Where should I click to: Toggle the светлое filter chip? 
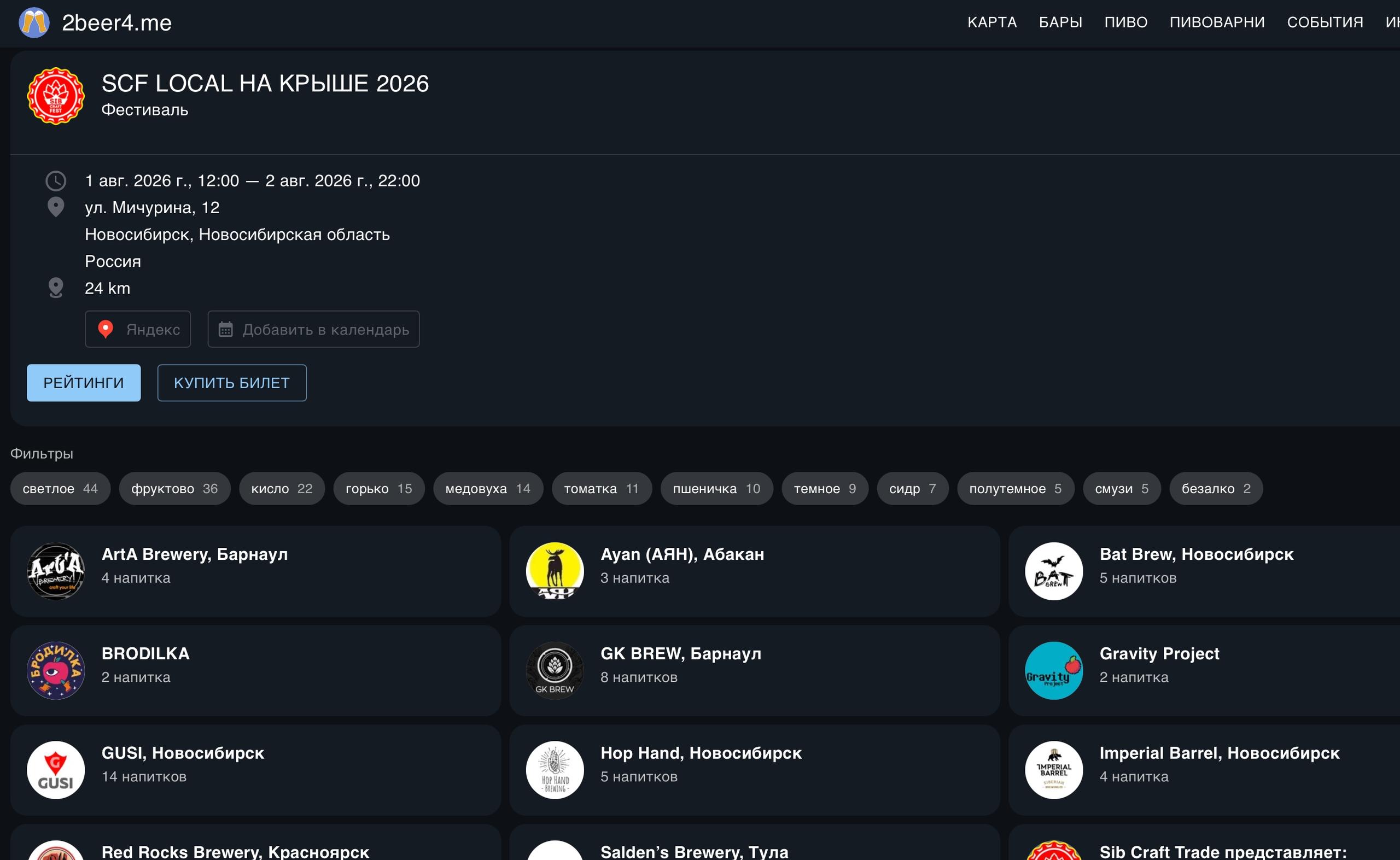point(60,489)
